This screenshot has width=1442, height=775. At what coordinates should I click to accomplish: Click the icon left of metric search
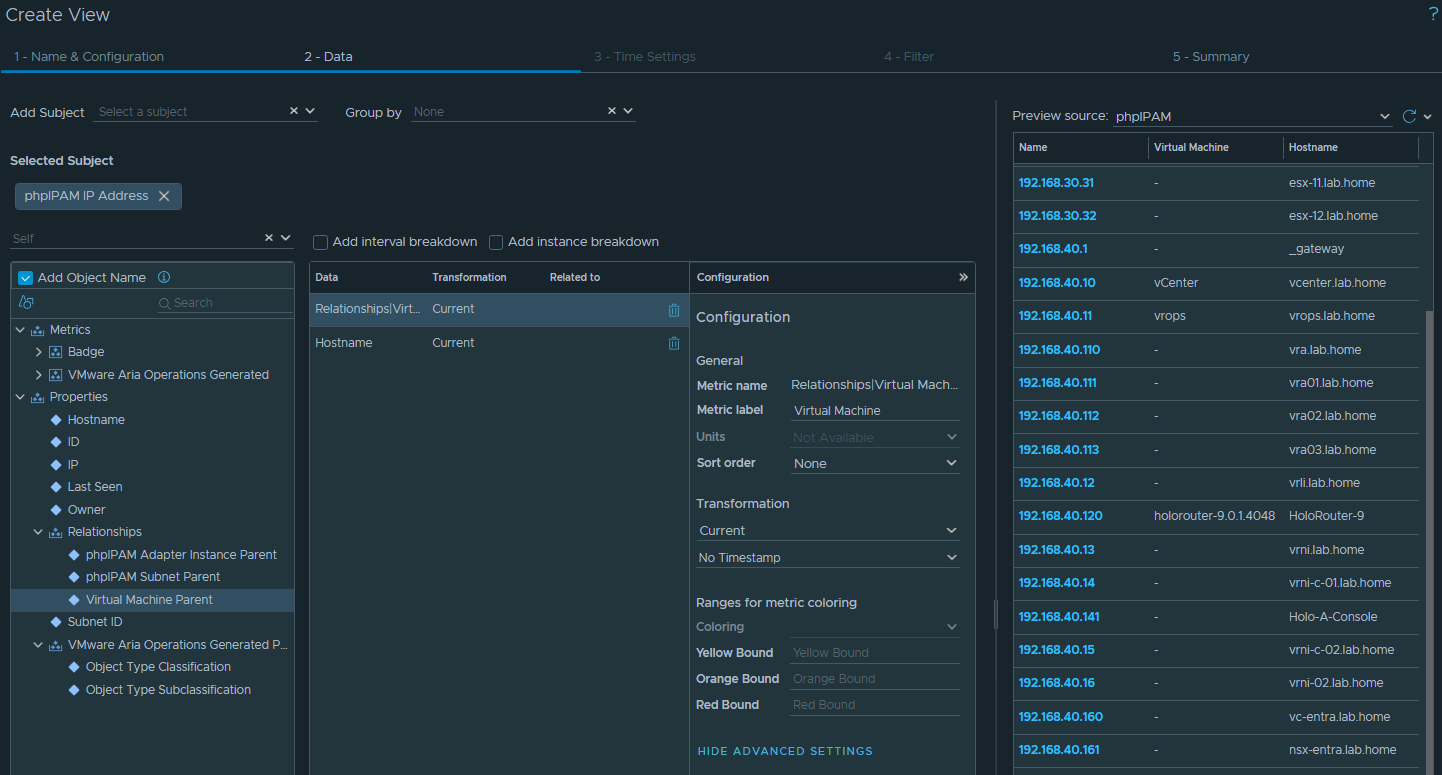click(27, 303)
